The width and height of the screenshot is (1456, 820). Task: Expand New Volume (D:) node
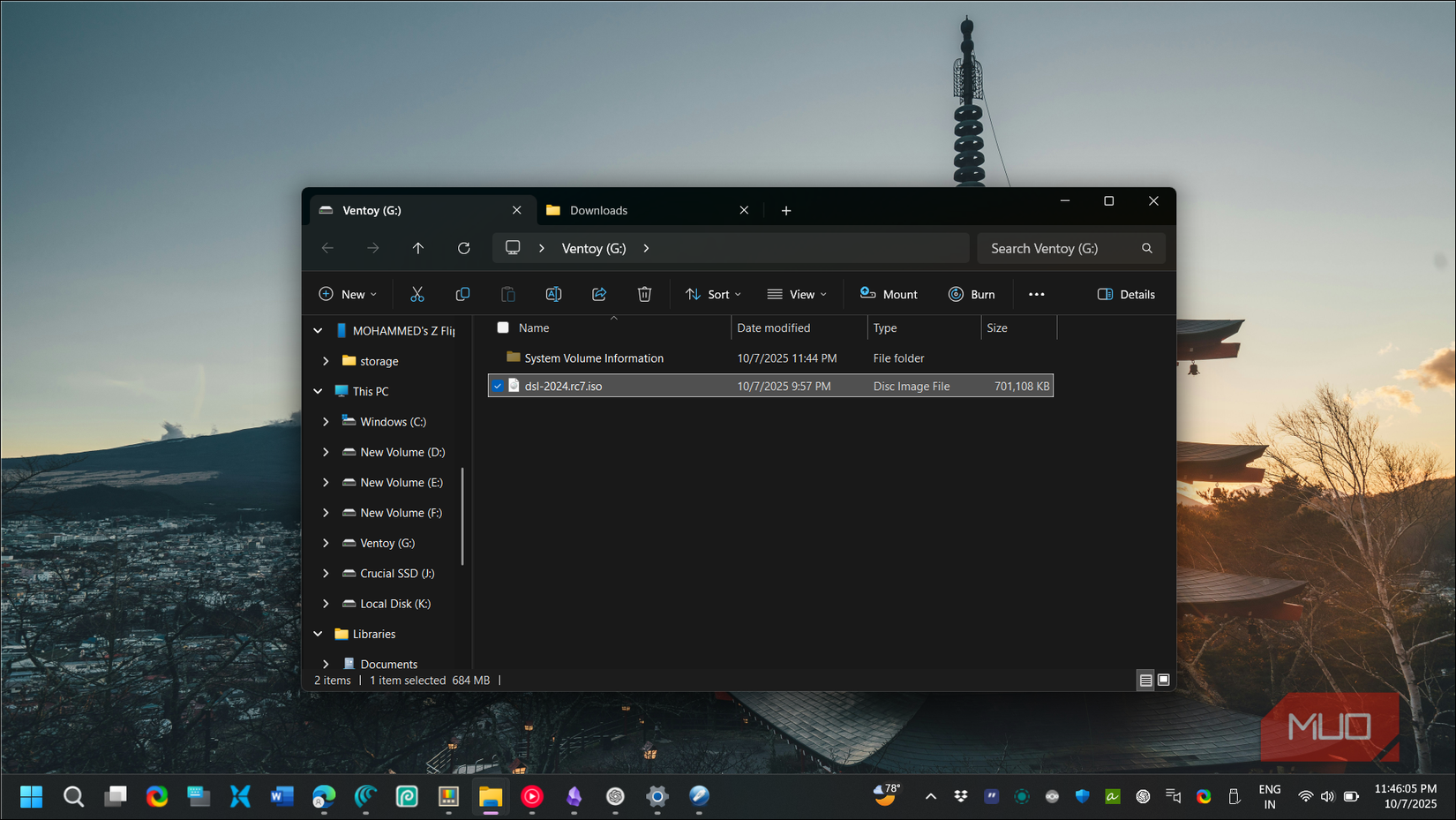(x=326, y=452)
